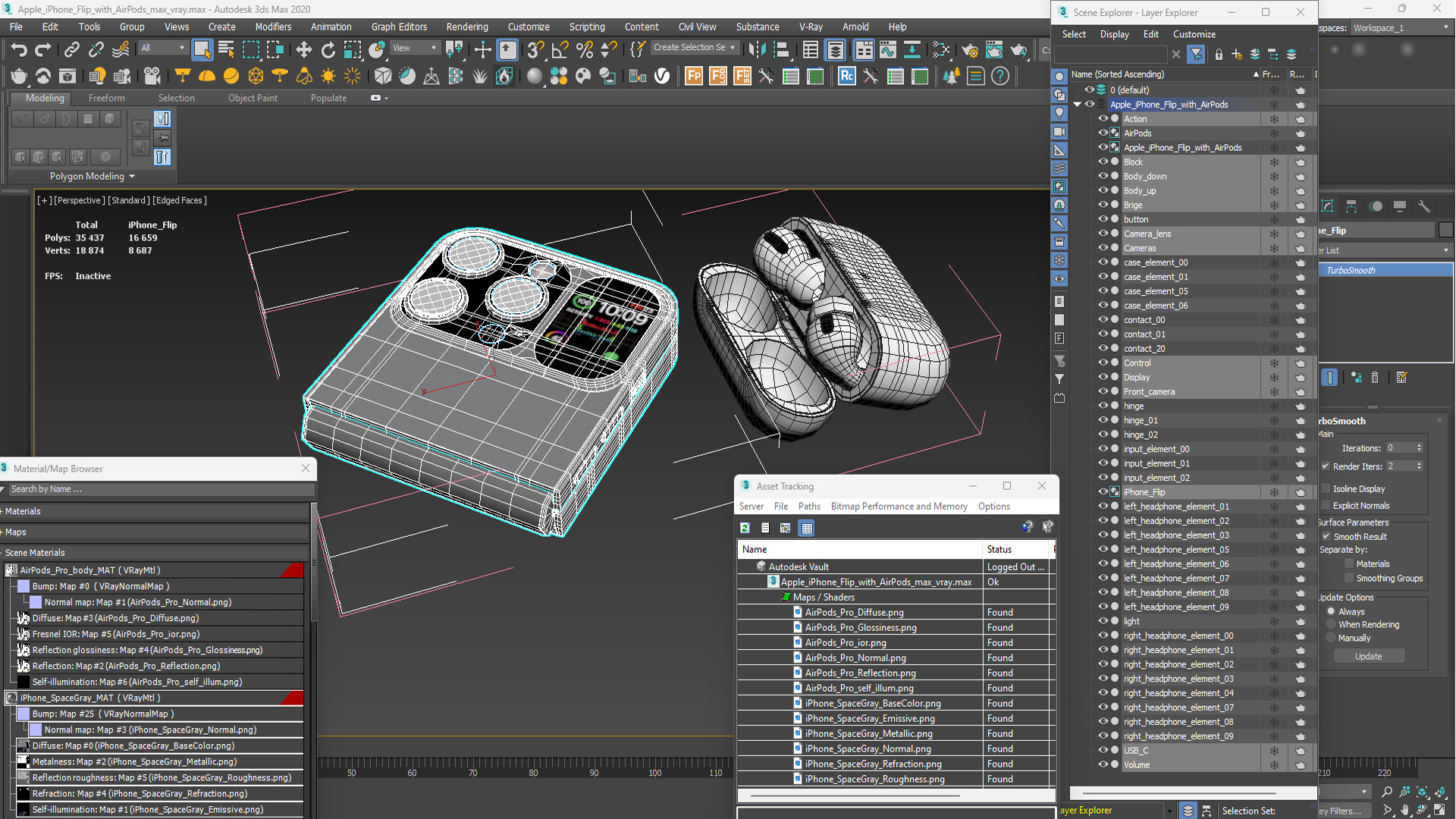Click the Undo arrow in the main toolbar

[19, 50]
